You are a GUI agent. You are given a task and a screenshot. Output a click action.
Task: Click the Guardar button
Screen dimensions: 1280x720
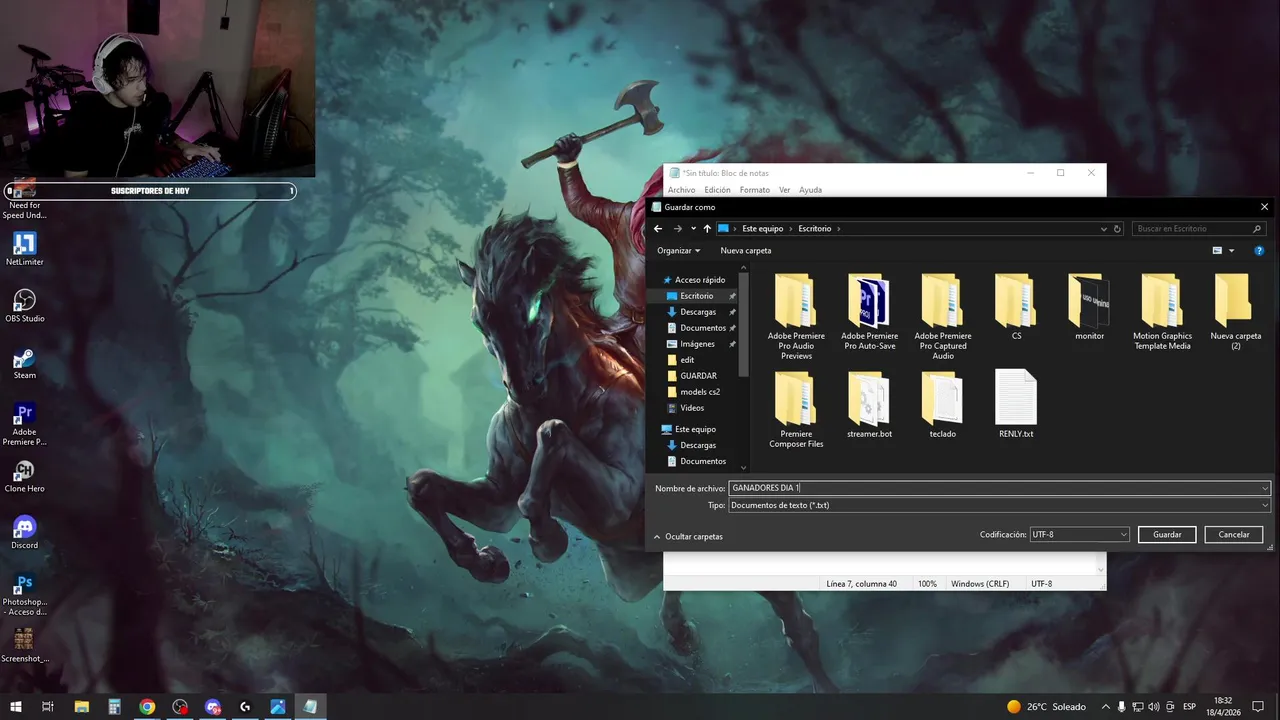click(x=1167, y=534)
